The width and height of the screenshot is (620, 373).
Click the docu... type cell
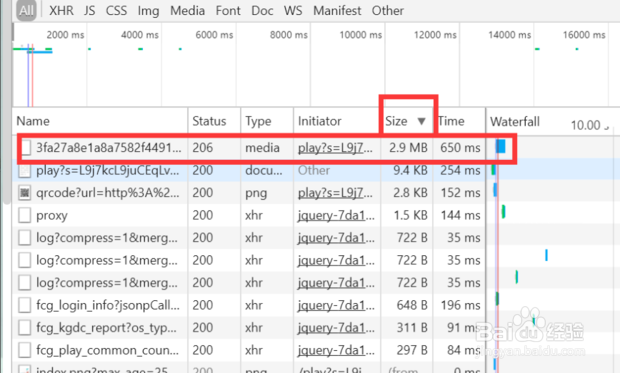point(264,170)
